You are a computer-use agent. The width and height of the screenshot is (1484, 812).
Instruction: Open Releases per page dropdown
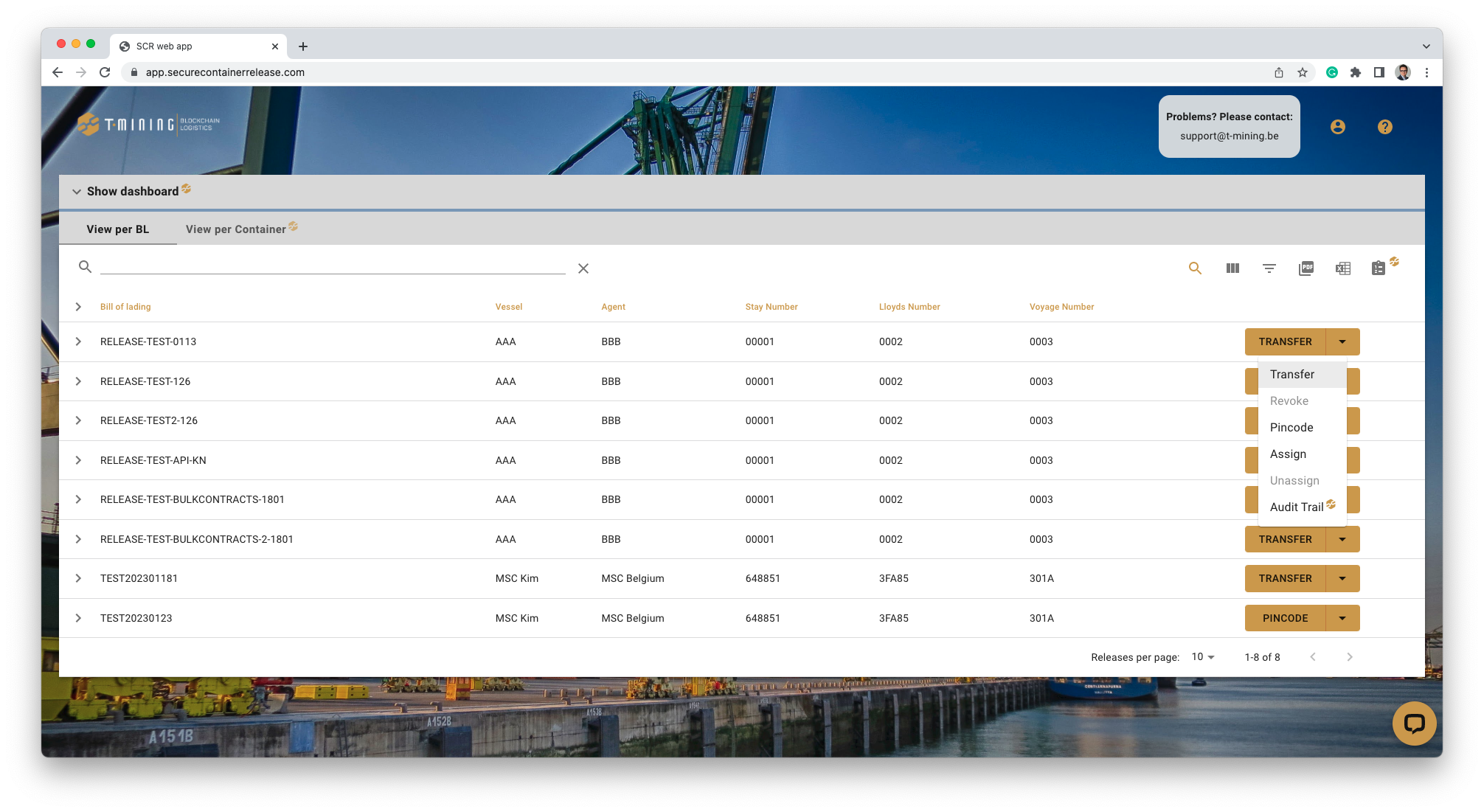coord(1202,656)
